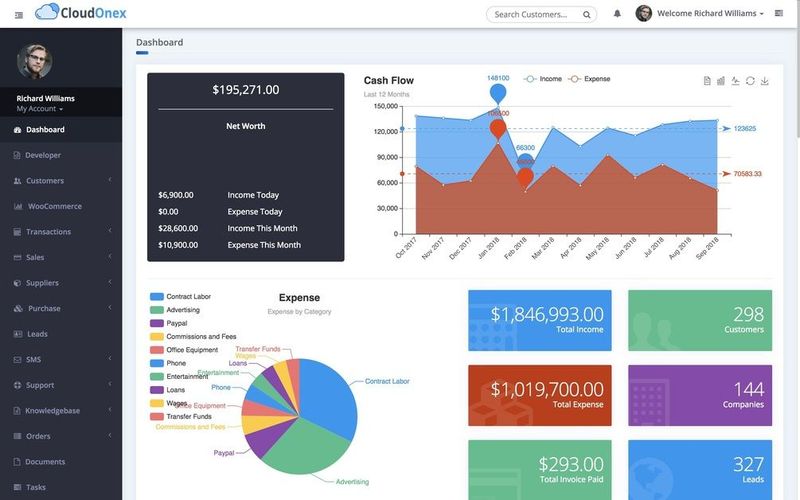Open the notifications bell icon

[x=617, y=14]
